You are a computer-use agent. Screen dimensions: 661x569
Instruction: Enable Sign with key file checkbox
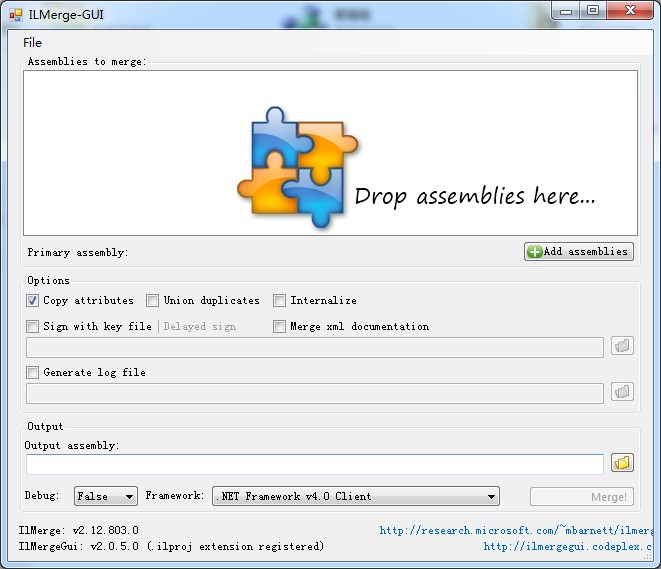32,326
